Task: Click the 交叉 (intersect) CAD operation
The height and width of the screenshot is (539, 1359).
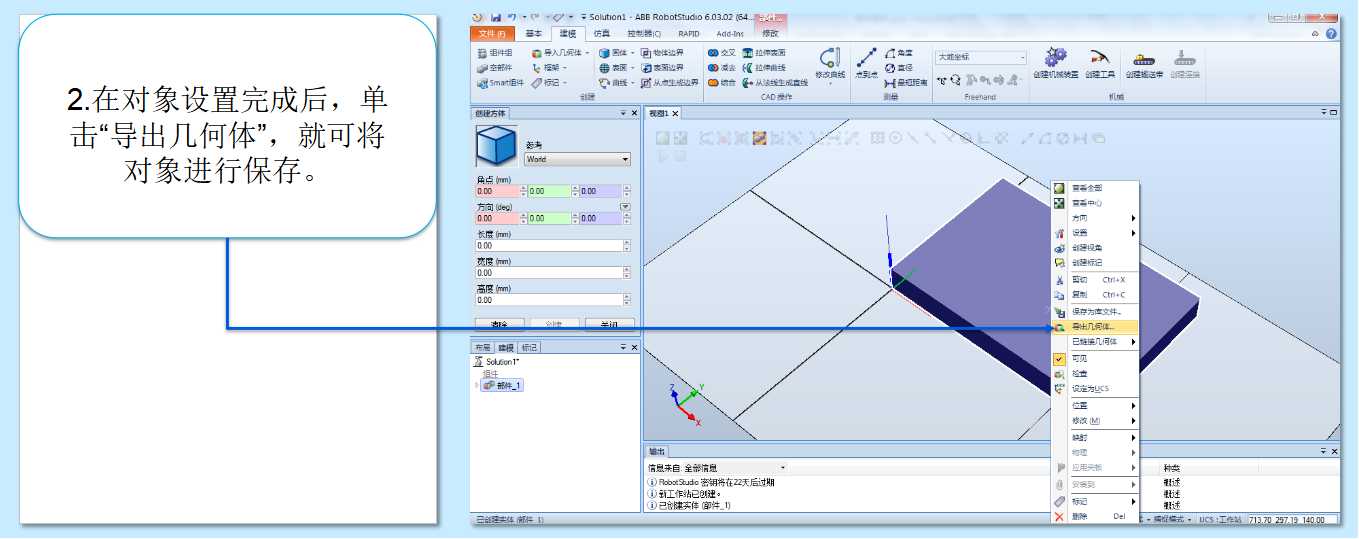Action: (x=721, y=53)
